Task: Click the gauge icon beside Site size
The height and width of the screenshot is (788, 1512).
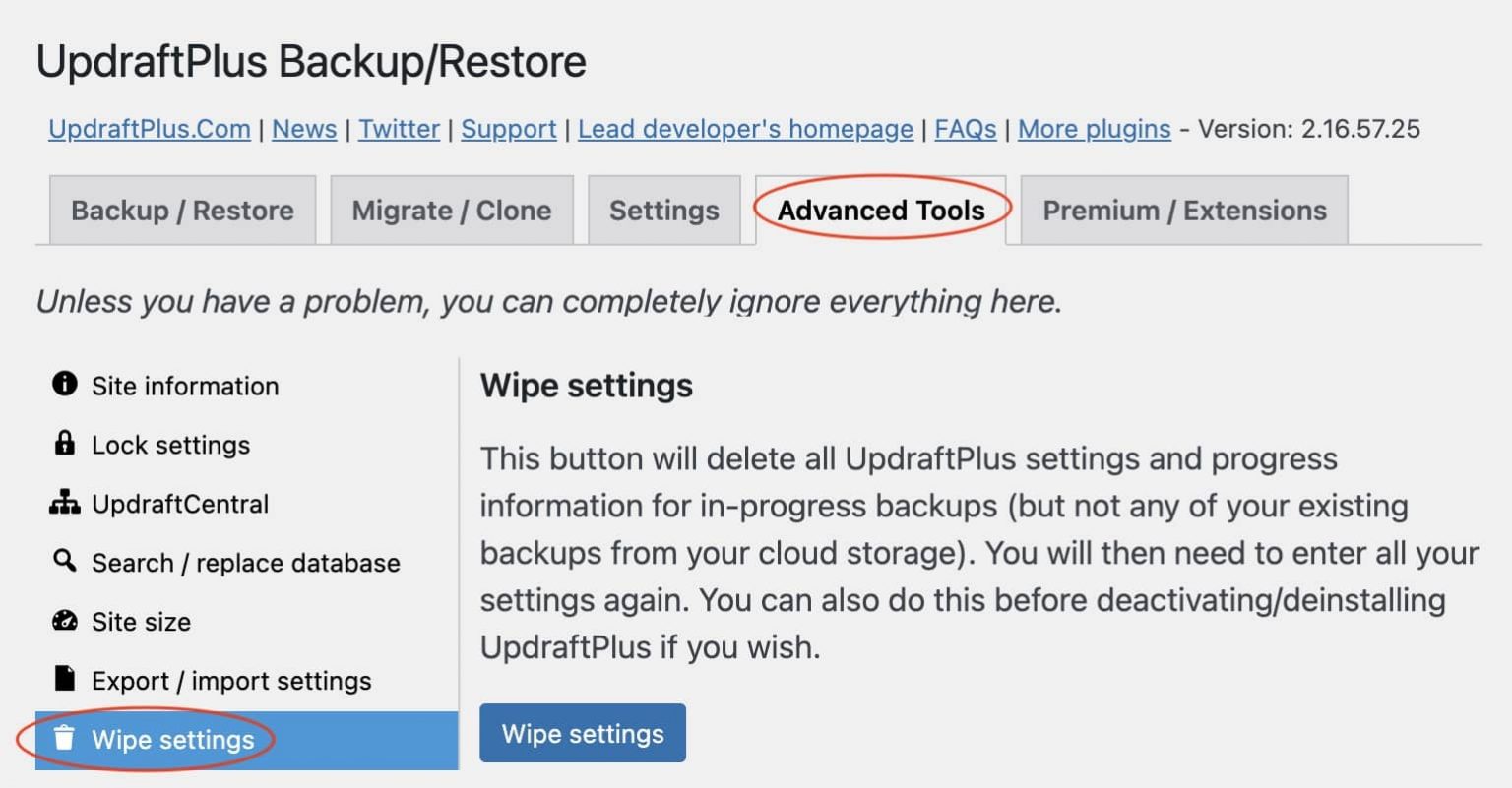Action: coord(64,621)
